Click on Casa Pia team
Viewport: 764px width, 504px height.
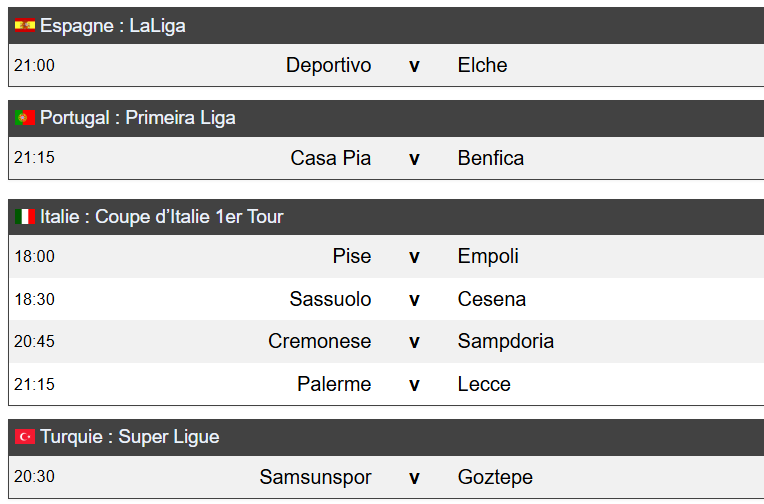click(x=331, y=158)
